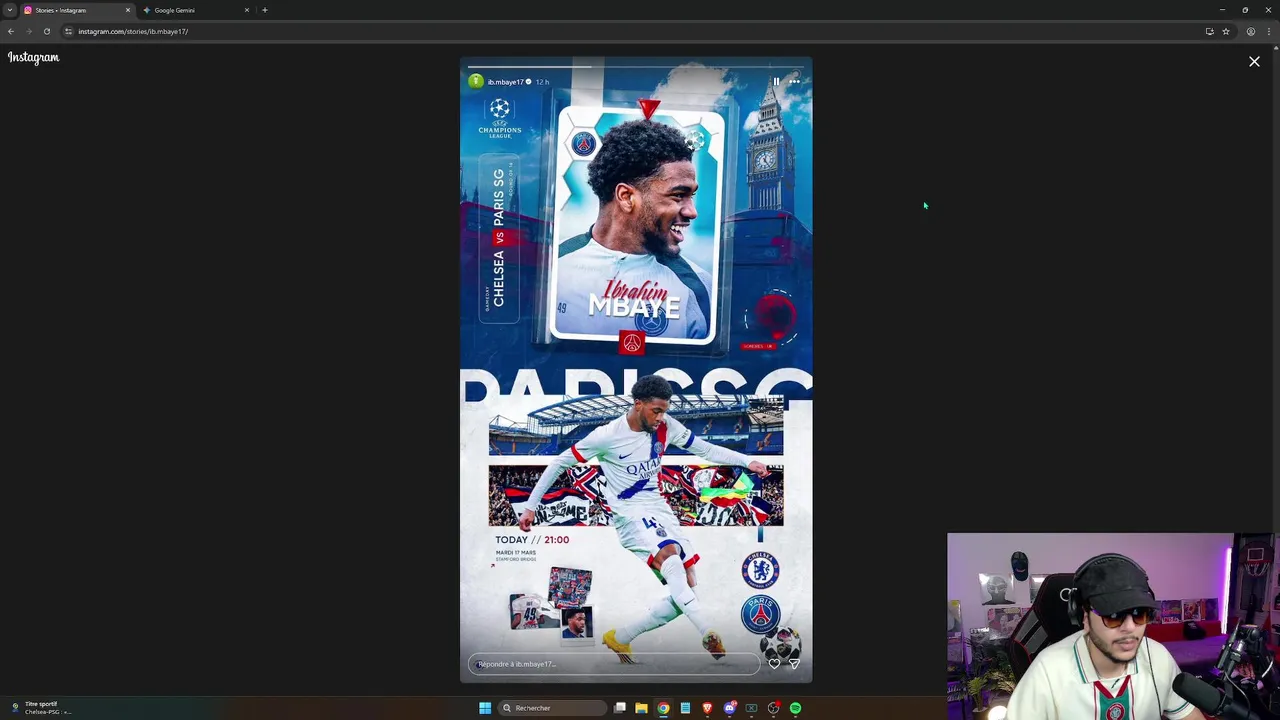Expand the tab search dropdown arrow
The height and width of the screenshot is (720, 1280).
(x=10, y=10)
